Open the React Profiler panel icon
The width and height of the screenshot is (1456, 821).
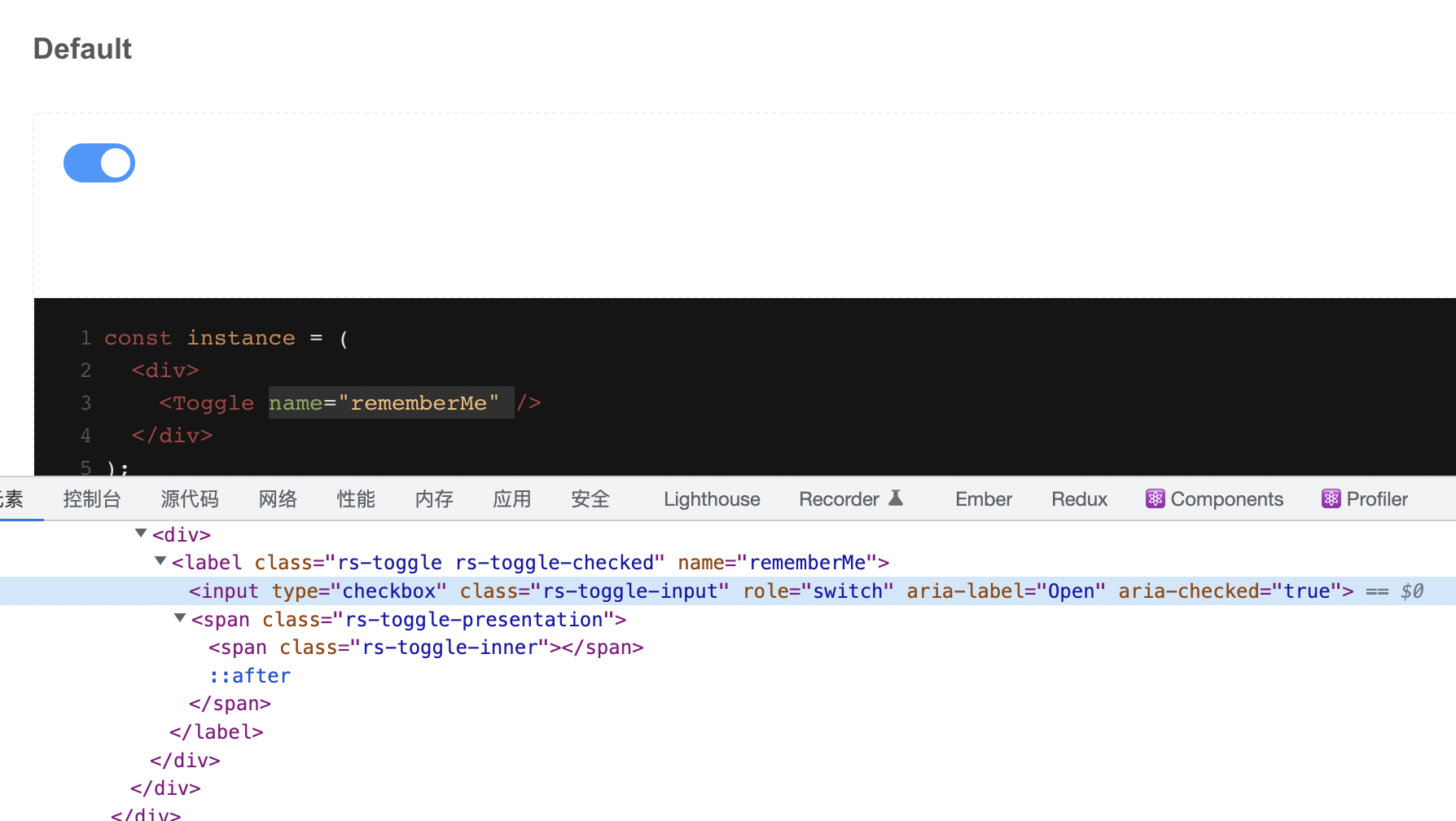pyautogui.click(x=1332, y=498)
